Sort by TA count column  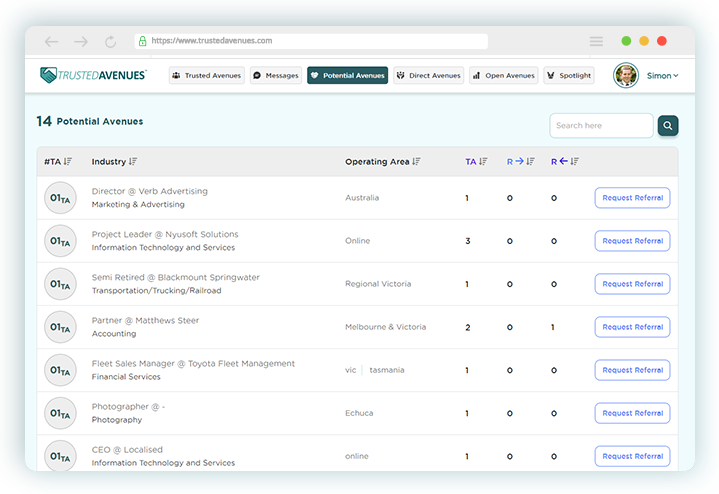click(483, 161)
